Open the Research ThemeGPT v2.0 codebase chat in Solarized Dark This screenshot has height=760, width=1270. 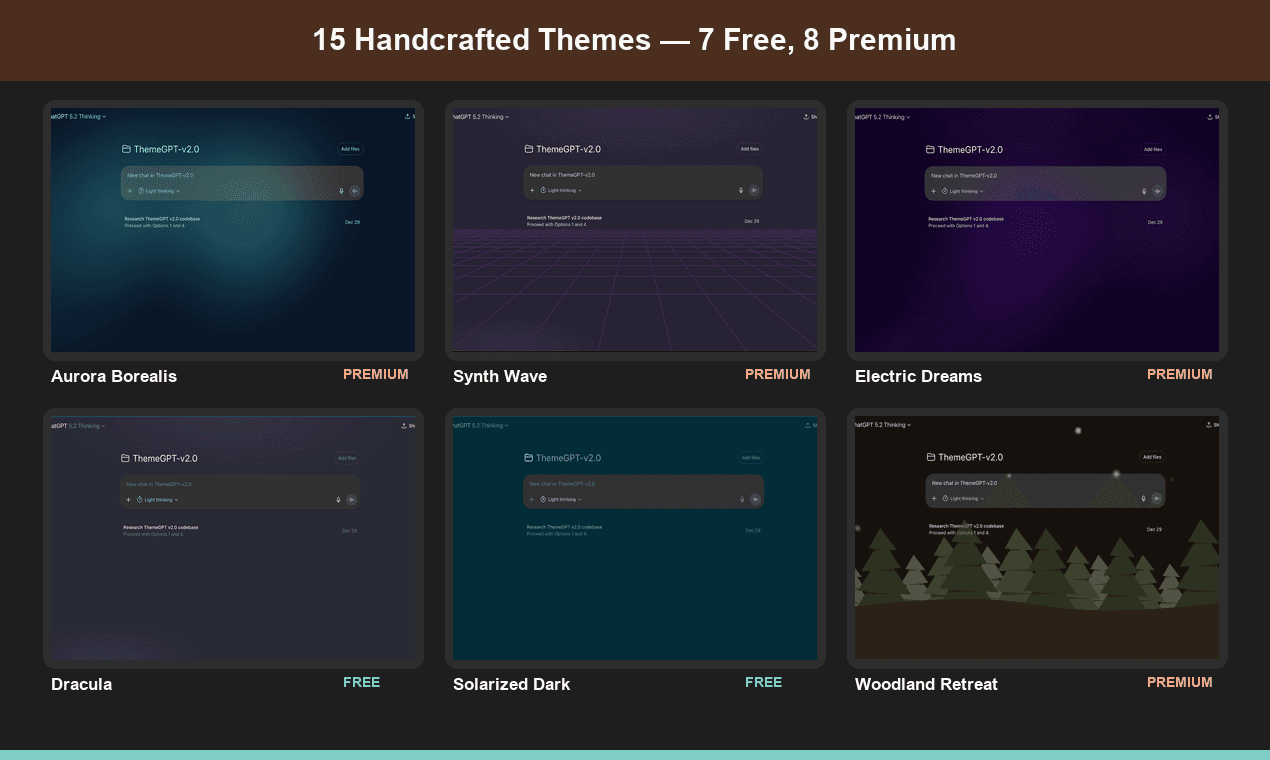point(566,527)
